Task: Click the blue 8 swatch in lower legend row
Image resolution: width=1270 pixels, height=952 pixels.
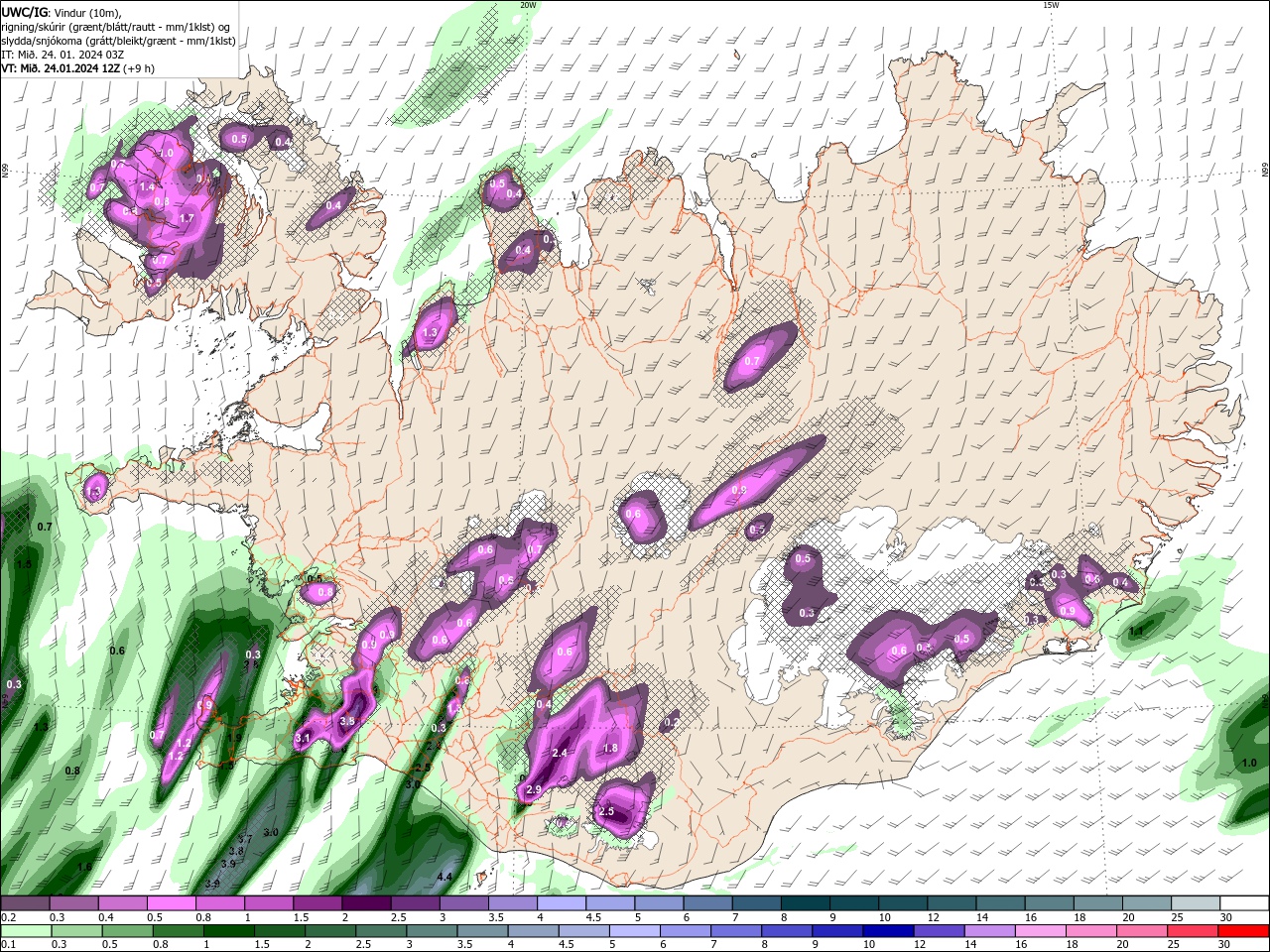Action: pyautogui.click(x=785, y=931)
